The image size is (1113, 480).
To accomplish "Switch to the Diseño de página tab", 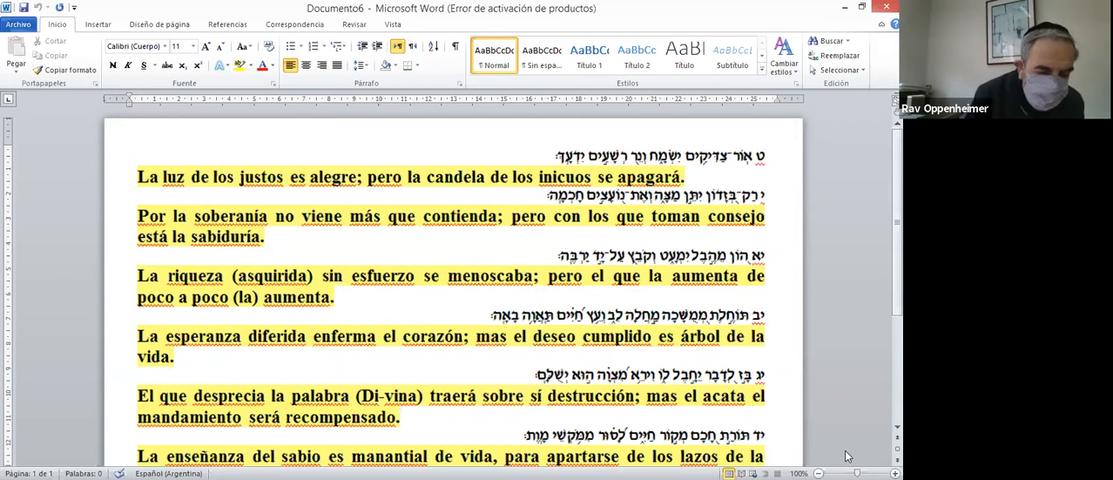I will coord(160,24).
